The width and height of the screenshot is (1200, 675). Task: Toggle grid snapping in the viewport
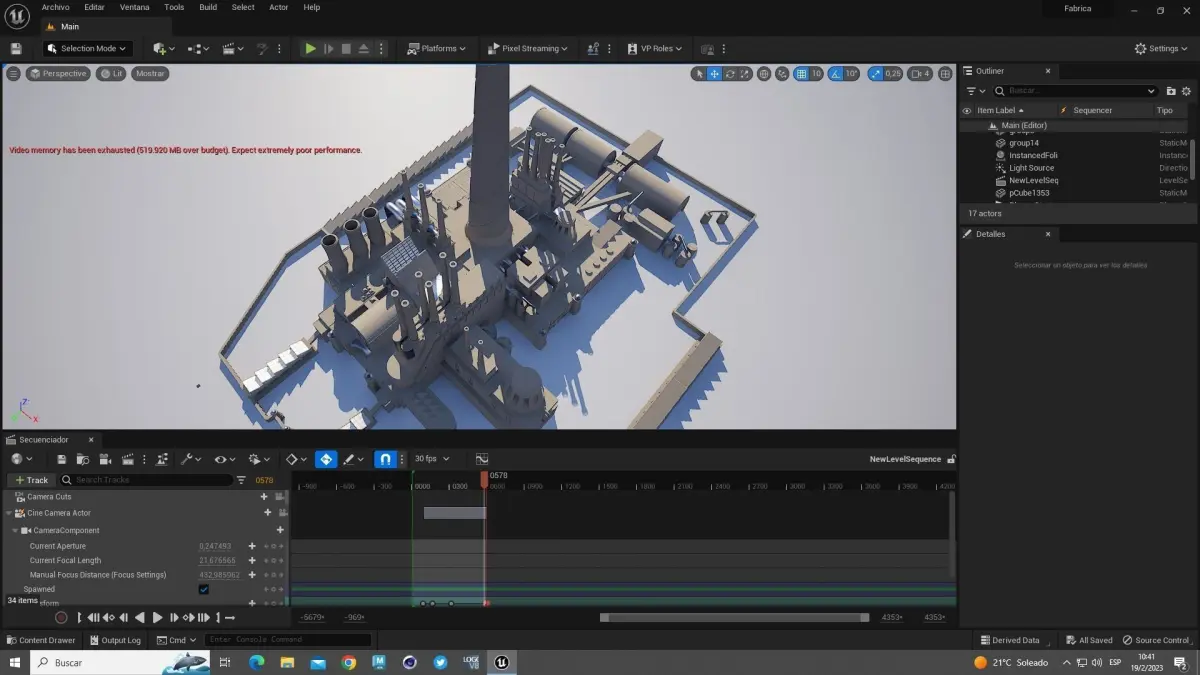(x=801, y=74)
